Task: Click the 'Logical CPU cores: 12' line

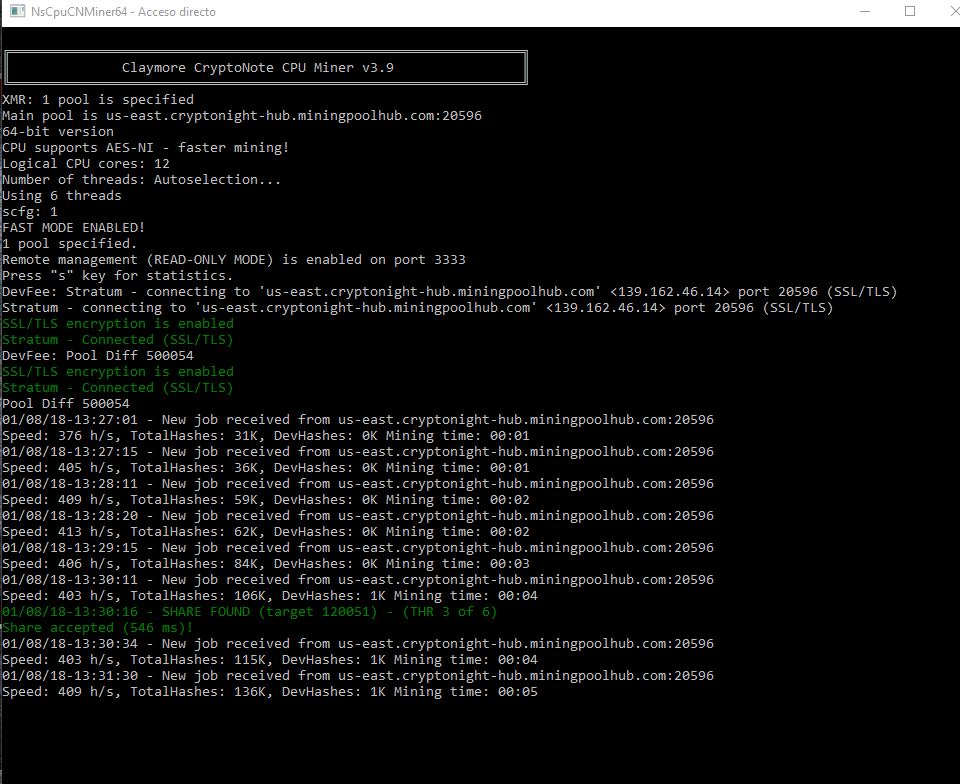Action: 86,163
